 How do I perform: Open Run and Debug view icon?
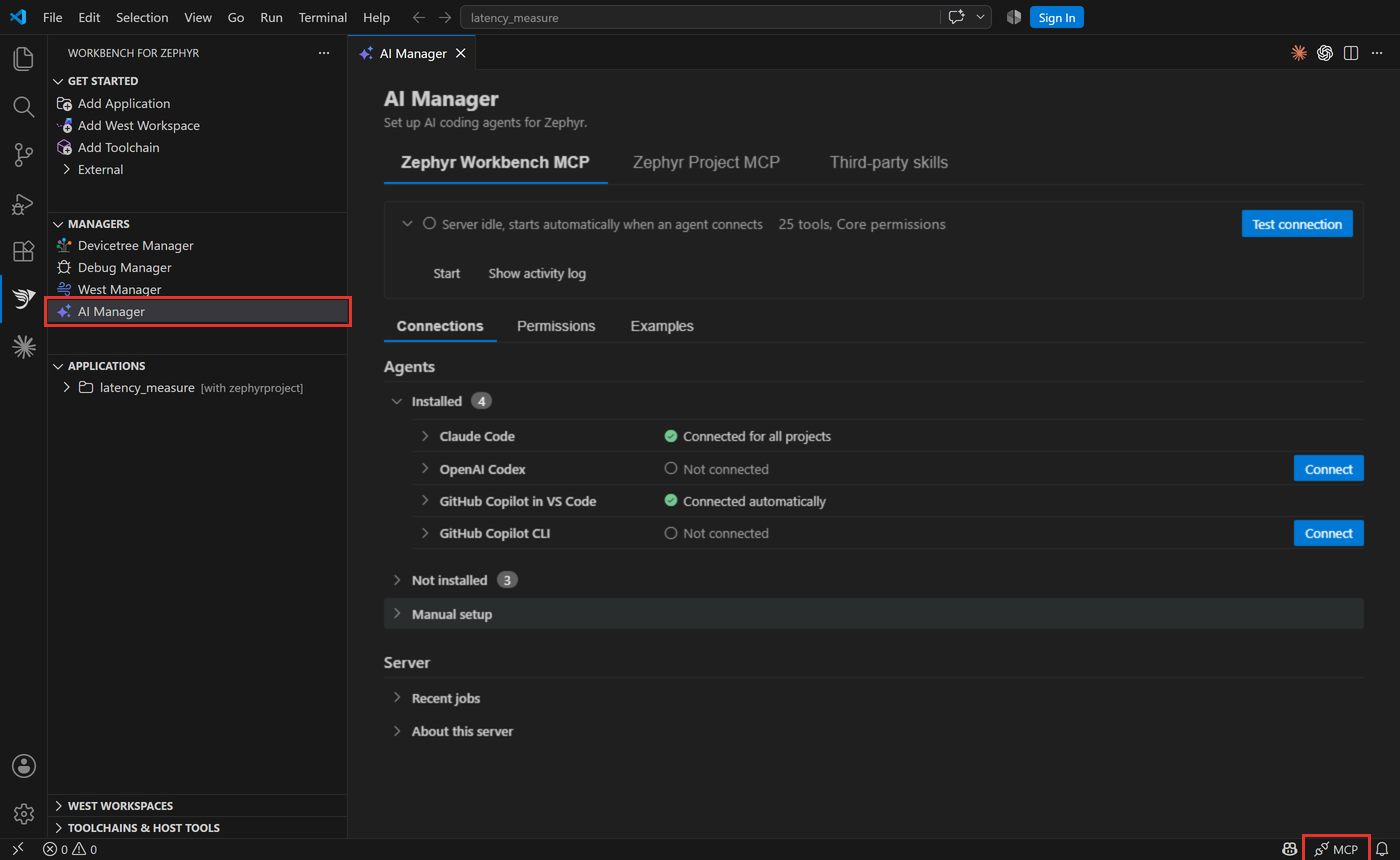pyautogui.click(x=23, y=203)
